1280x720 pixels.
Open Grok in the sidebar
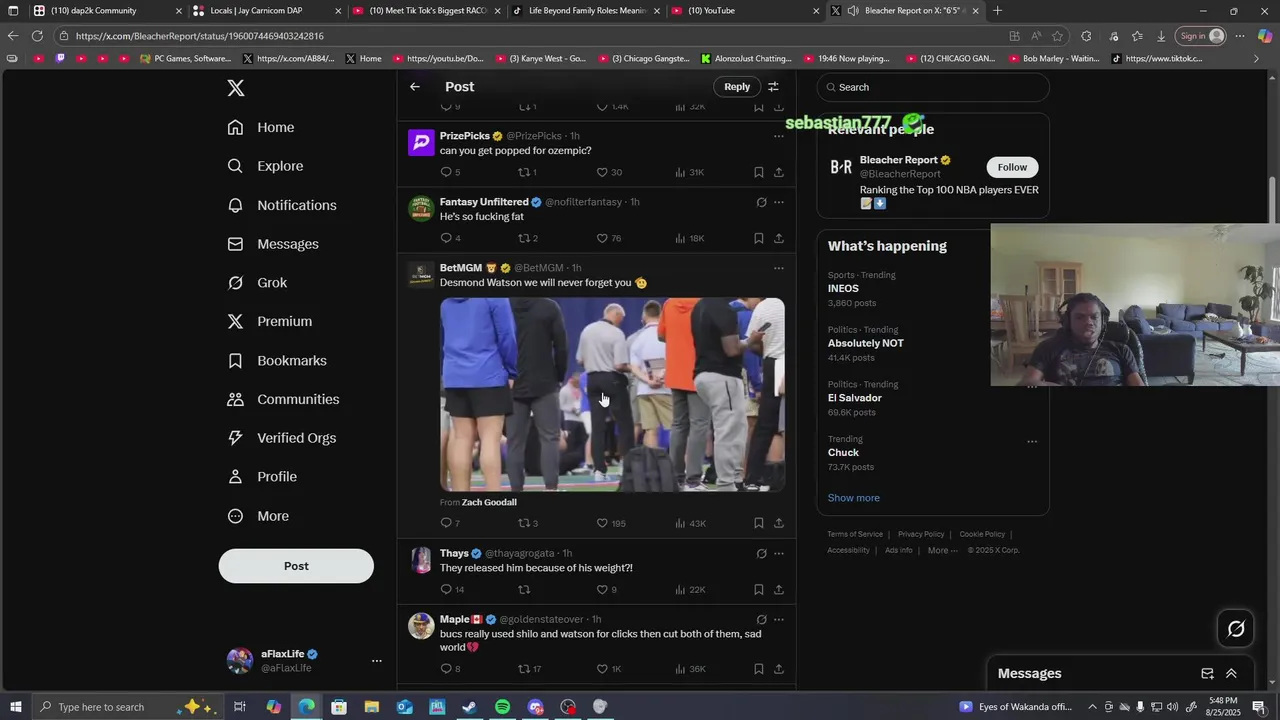pyautogui.click(x=257, y=283)
